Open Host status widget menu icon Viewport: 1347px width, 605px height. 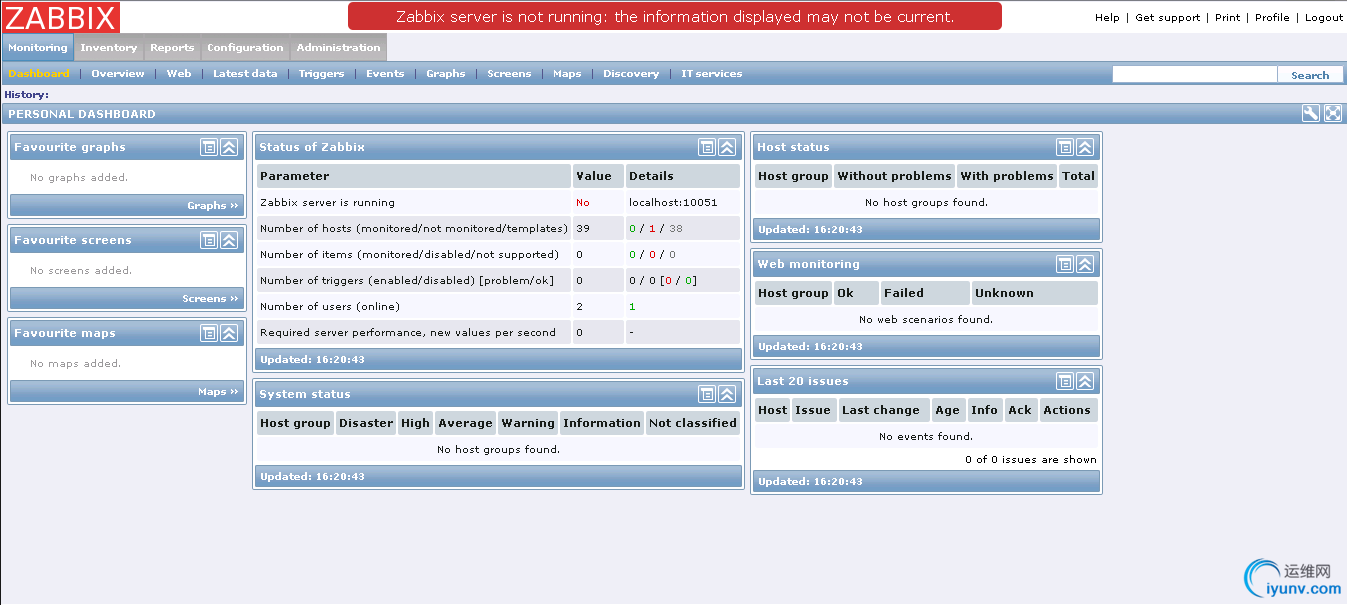point(1065,147)
